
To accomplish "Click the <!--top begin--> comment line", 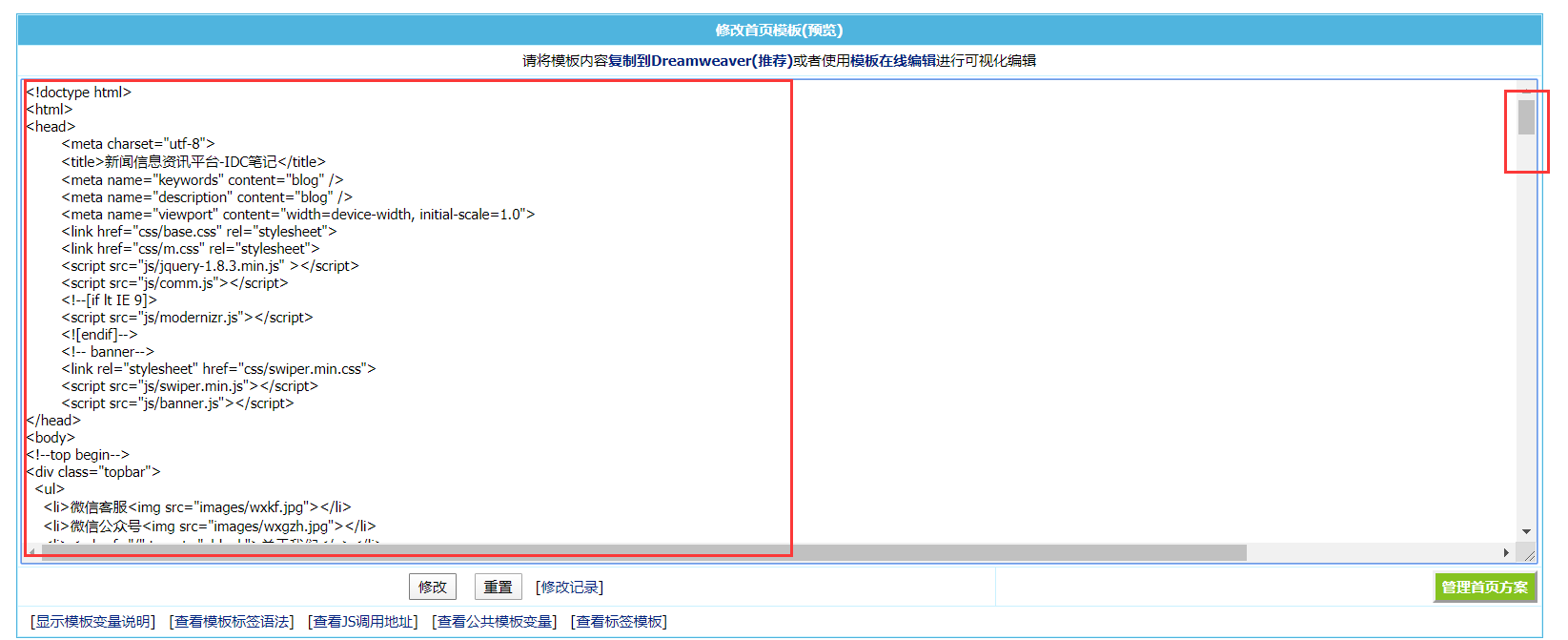I will pyautogui.click(x=77, y=455).
